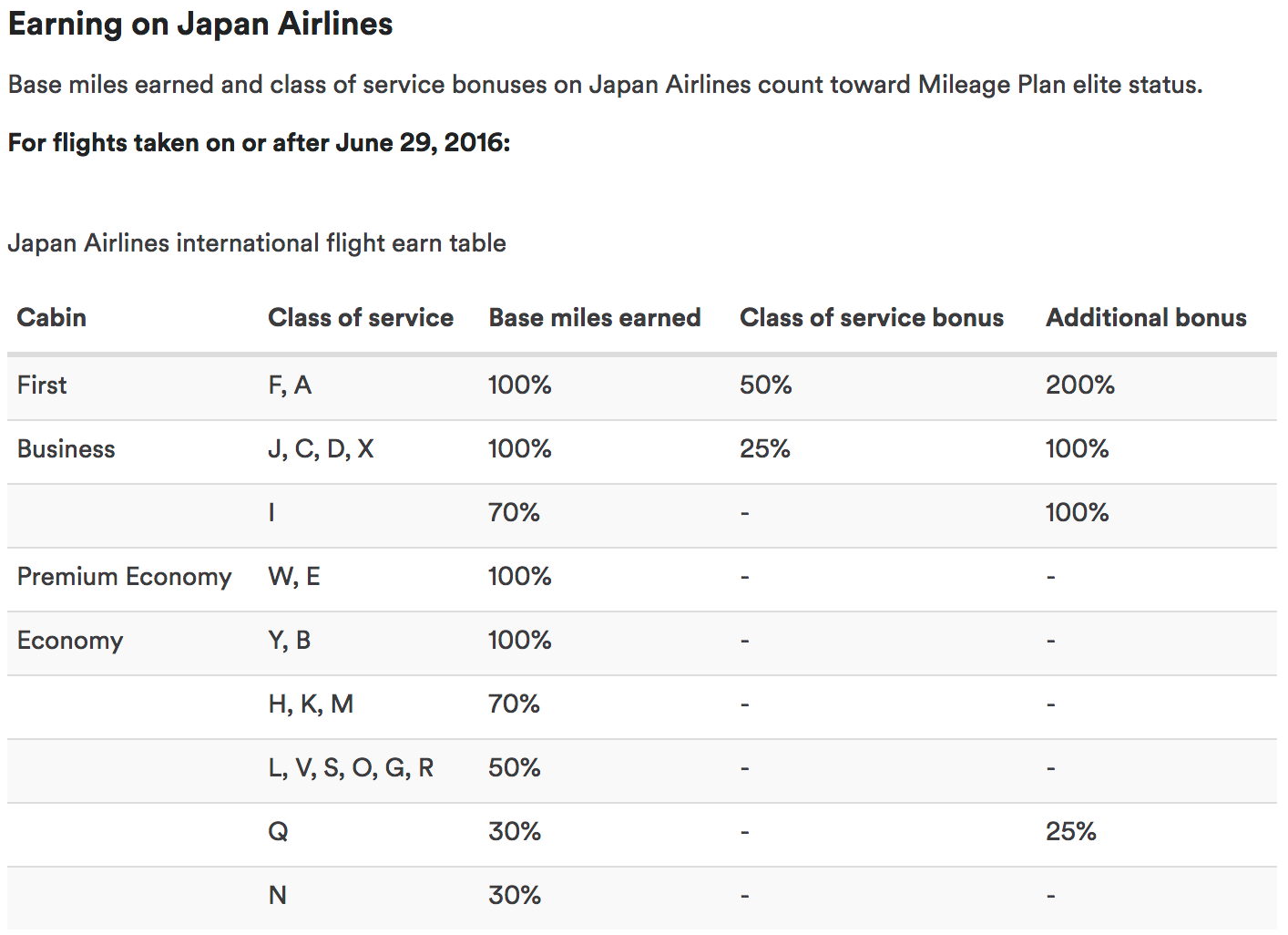1288x935 pixels.
Task: Click the H, K, M class cell
Action: tap(311, 704)
